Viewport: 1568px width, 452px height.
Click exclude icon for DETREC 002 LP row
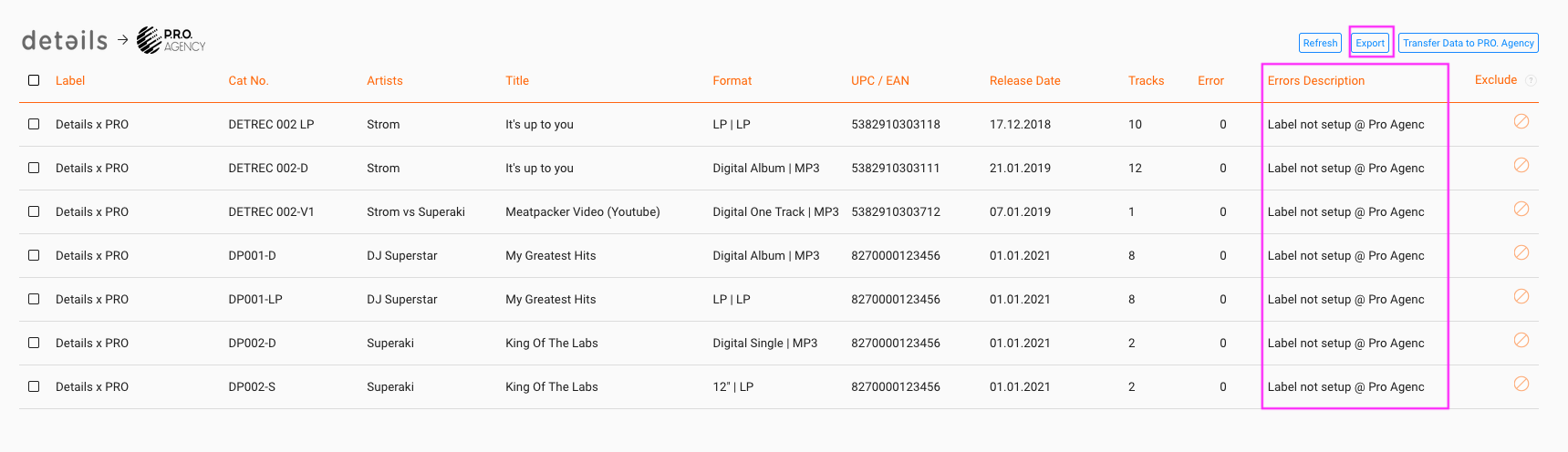[x=1521, y=121]
